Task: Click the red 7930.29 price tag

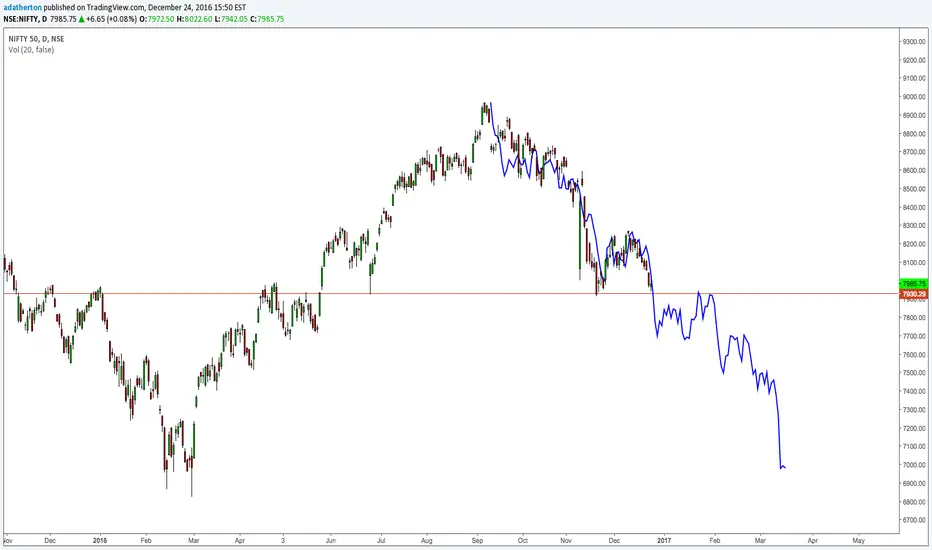Action: point(914,294)
